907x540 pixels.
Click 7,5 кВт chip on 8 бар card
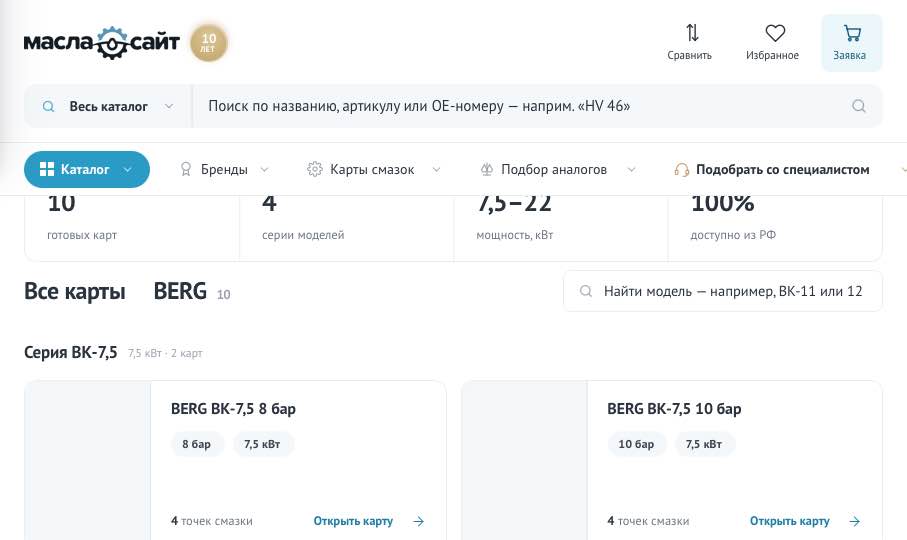262,444
